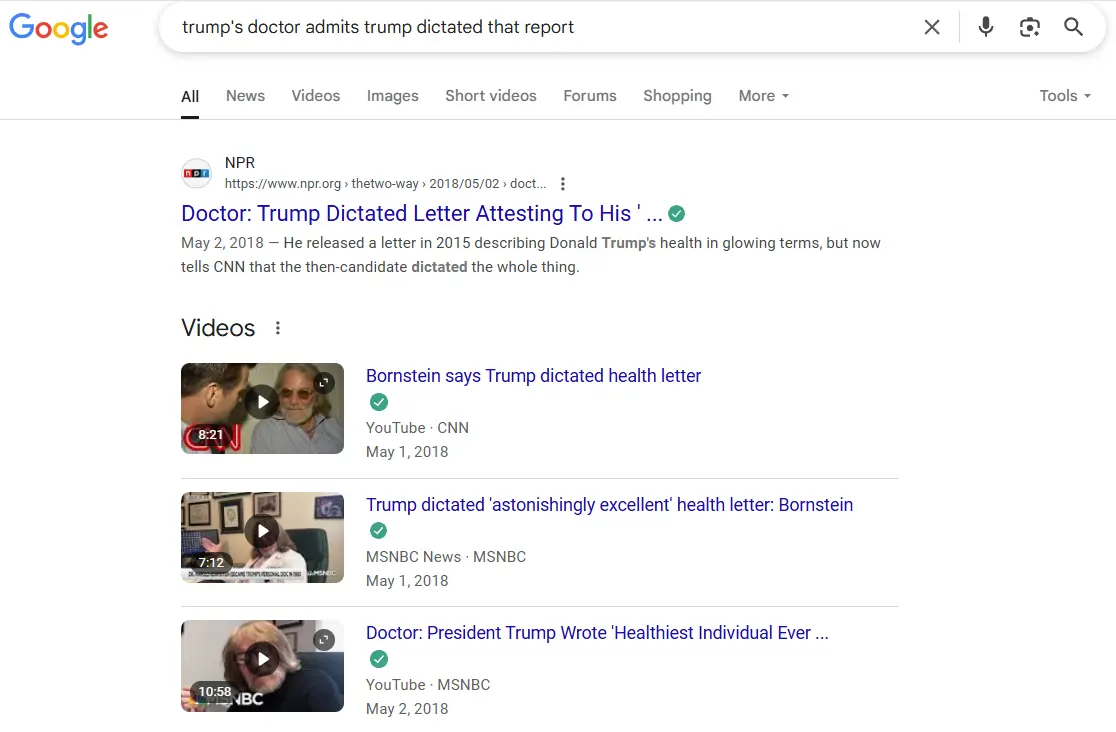Click green check badge under 'Healthiest Individual Ever' title

pos(379,659)
